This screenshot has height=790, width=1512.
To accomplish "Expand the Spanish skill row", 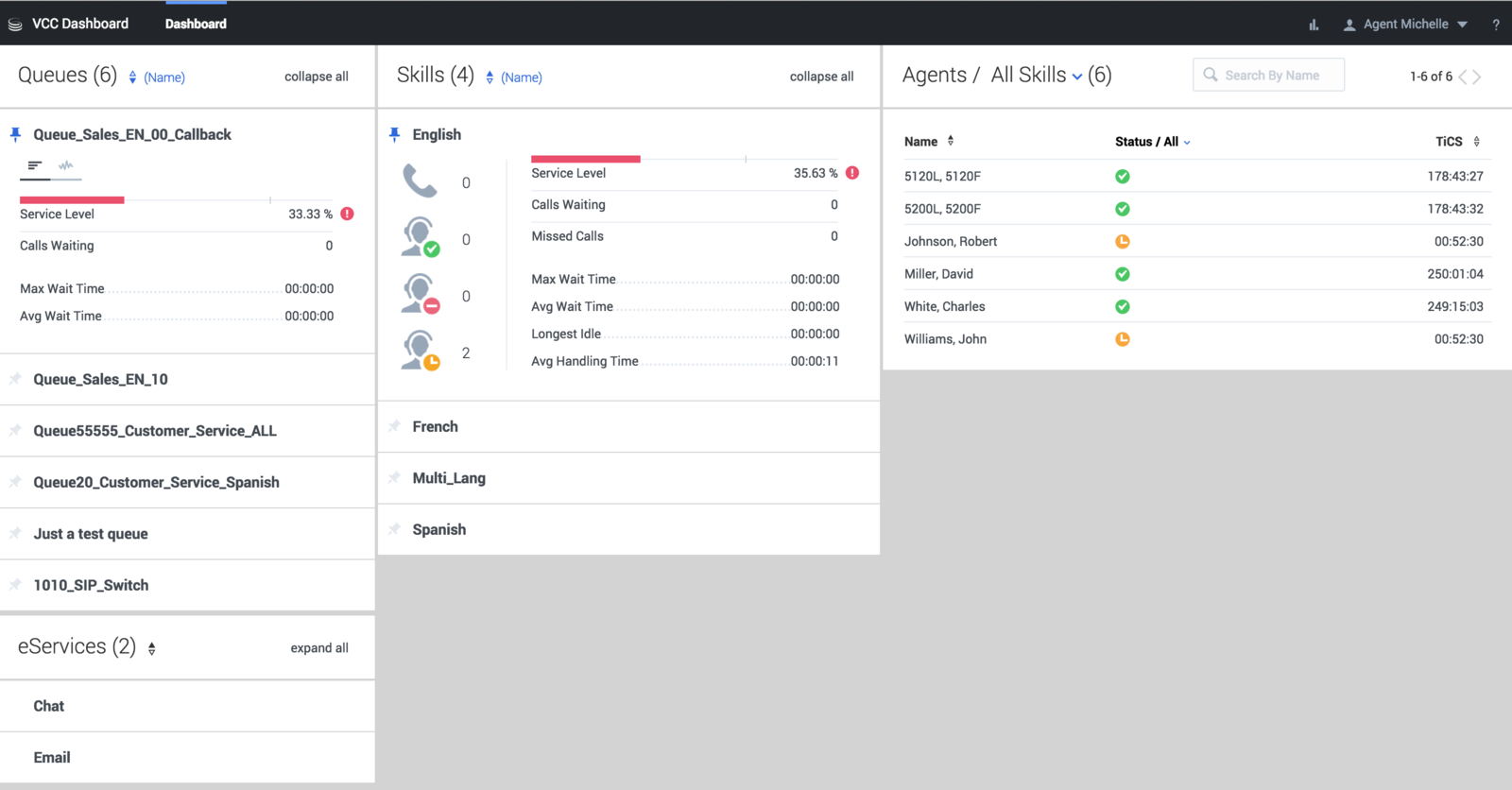I will [x=628, y=529].
